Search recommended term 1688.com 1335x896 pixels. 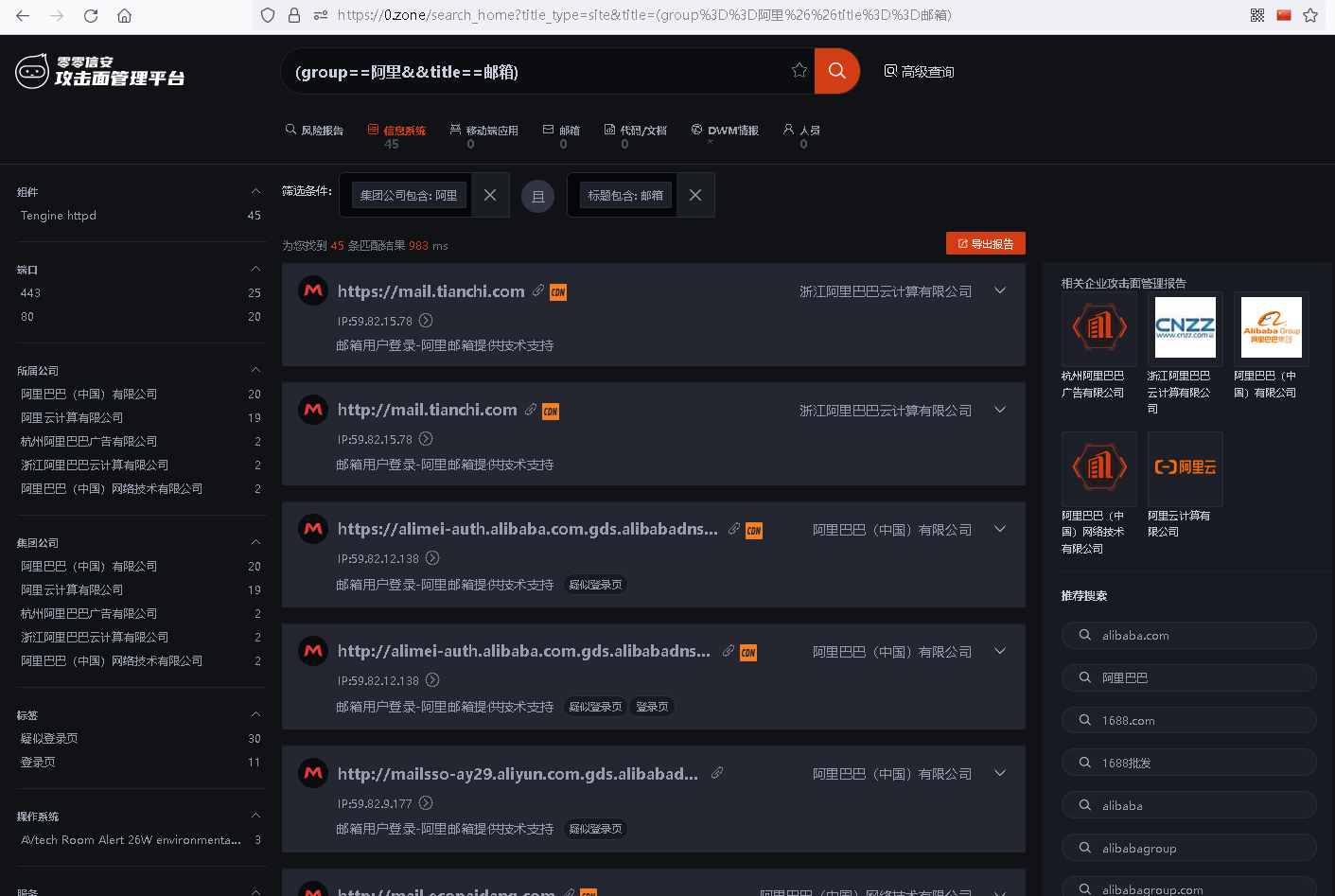[1188, 720]
